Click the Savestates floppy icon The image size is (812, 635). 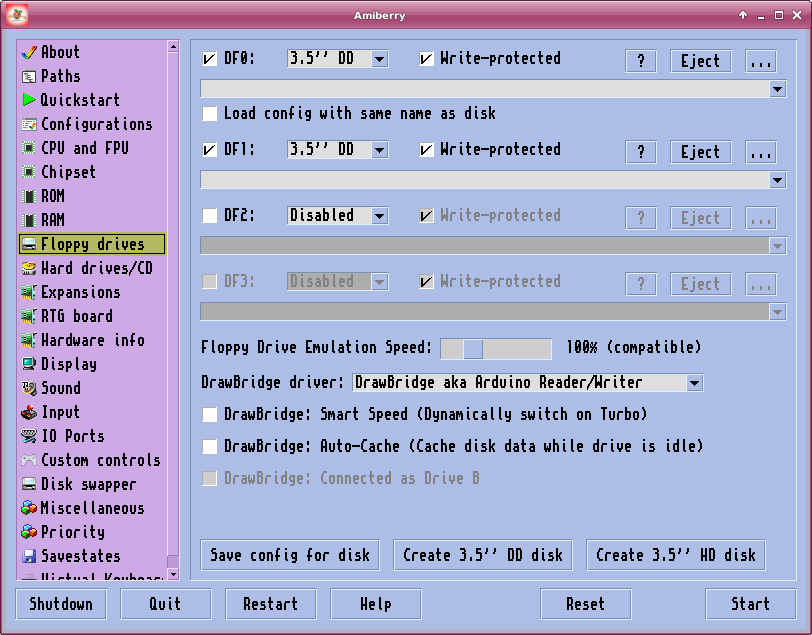pos(29,556)
